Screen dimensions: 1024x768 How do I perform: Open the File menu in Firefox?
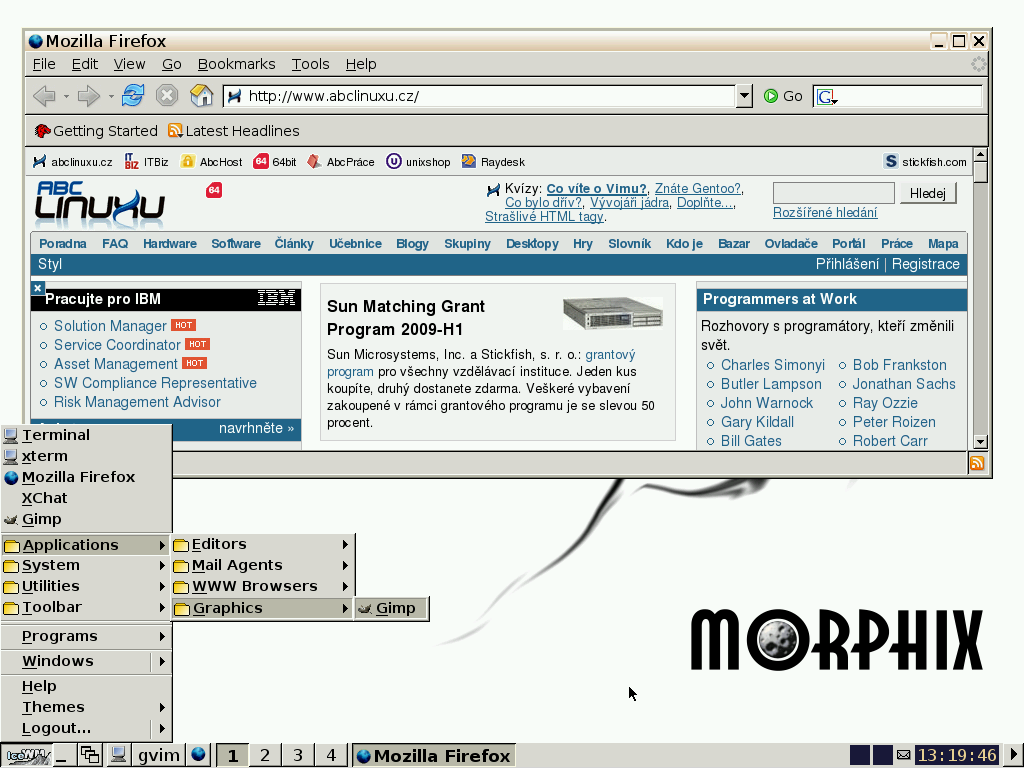[44, 64]
